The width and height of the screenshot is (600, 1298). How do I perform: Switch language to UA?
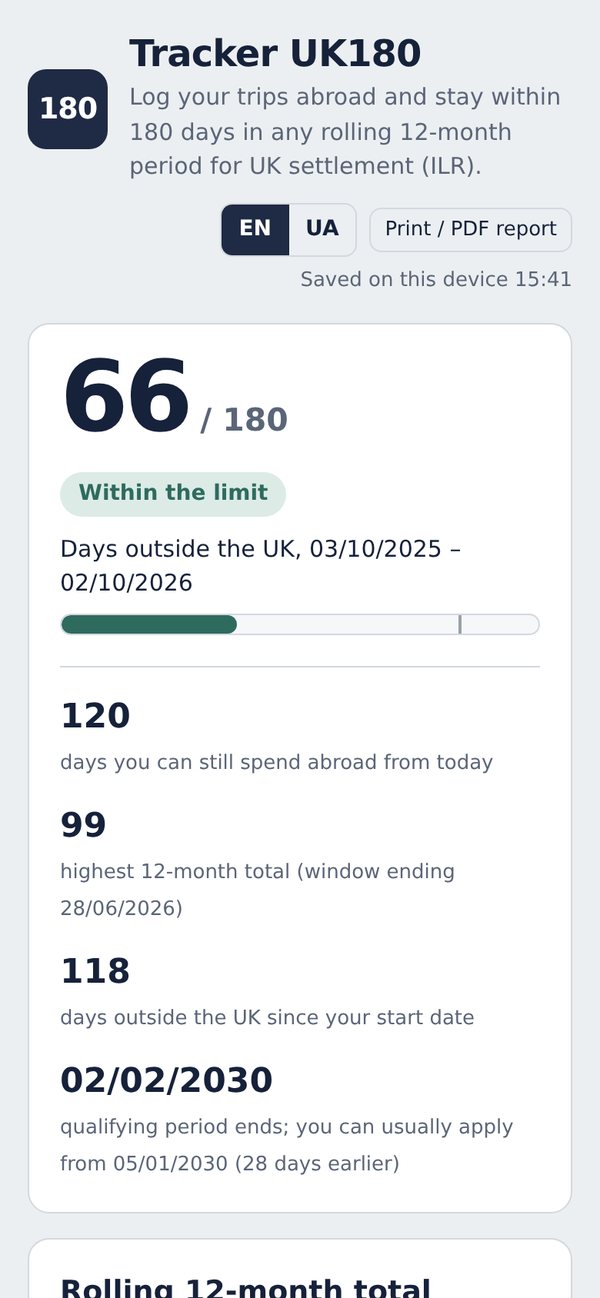322,229
